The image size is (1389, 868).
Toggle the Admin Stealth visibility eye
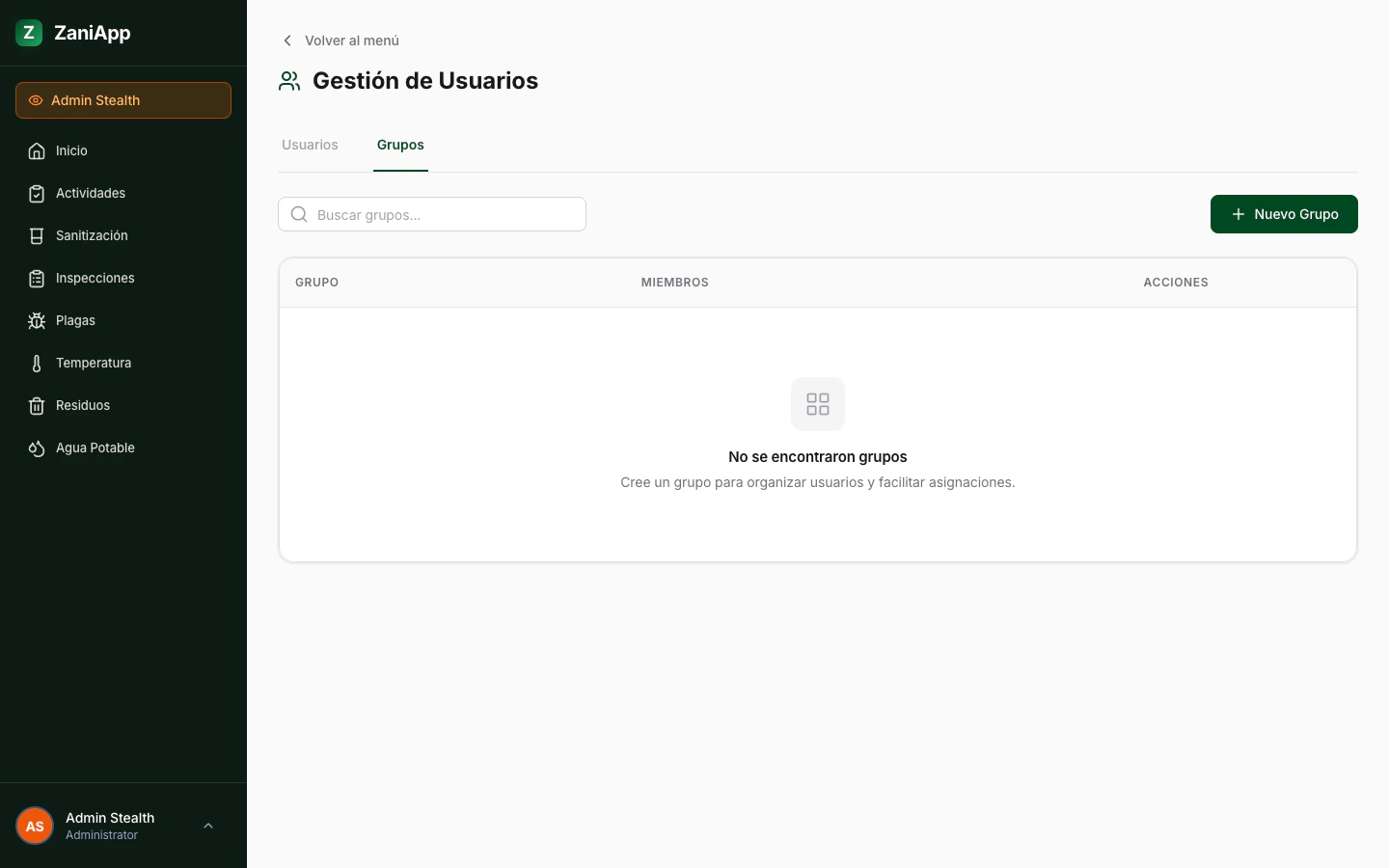36,100
